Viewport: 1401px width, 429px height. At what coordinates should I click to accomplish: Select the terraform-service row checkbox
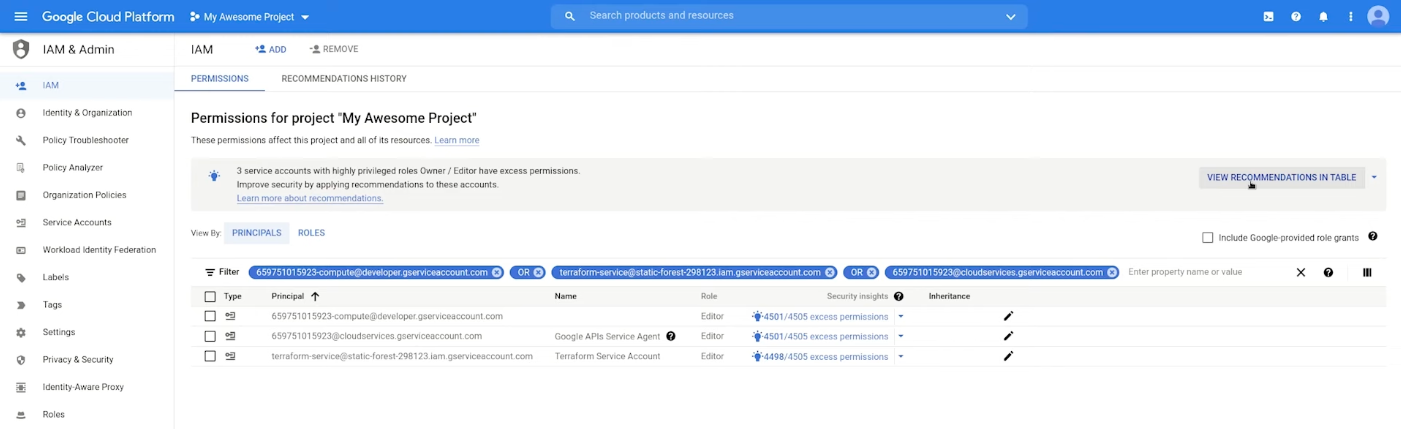(x=210, y=356)
